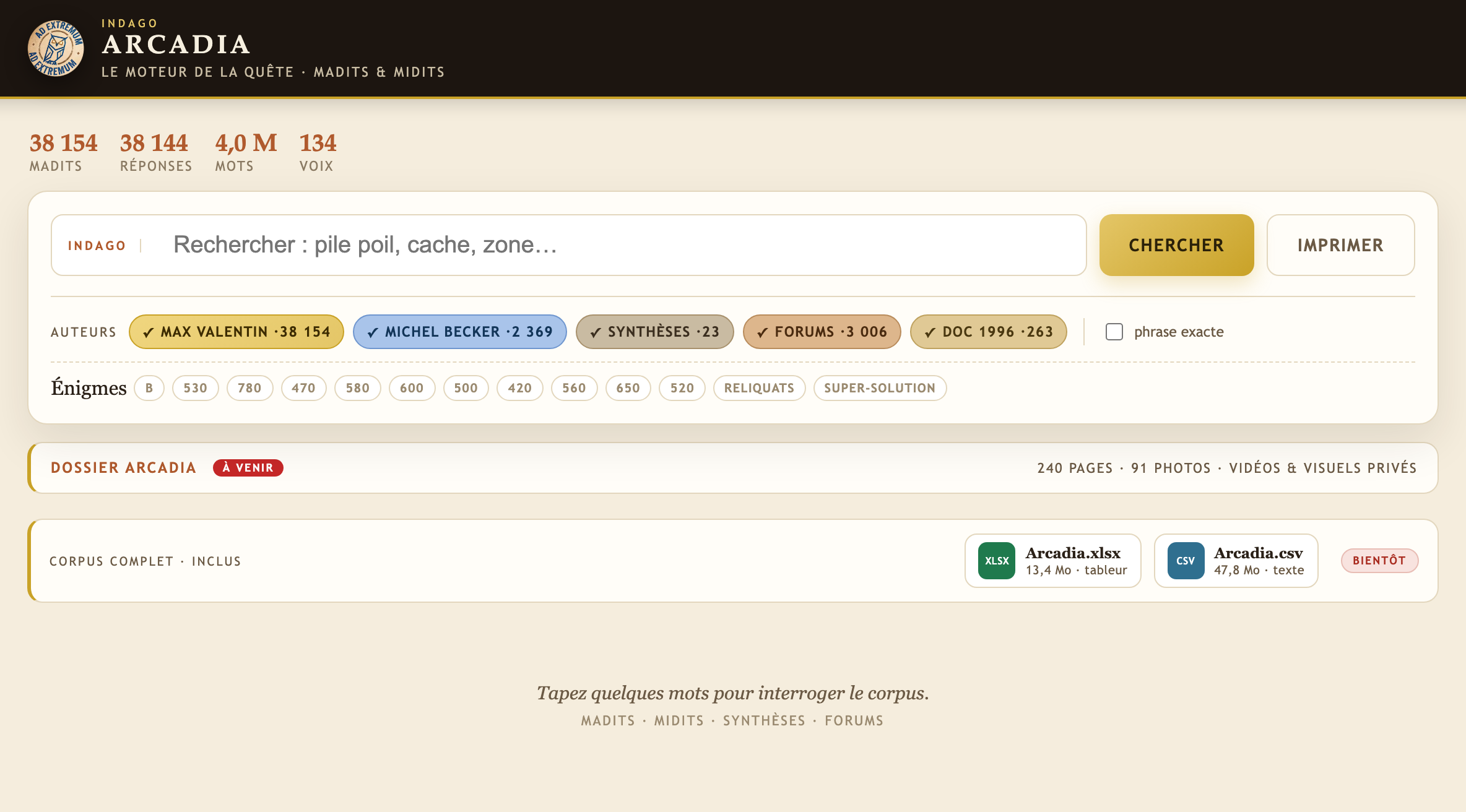Toggle the Forums source filter
1466x812 pixels.
pyautogui.click(x=822, y=332)
